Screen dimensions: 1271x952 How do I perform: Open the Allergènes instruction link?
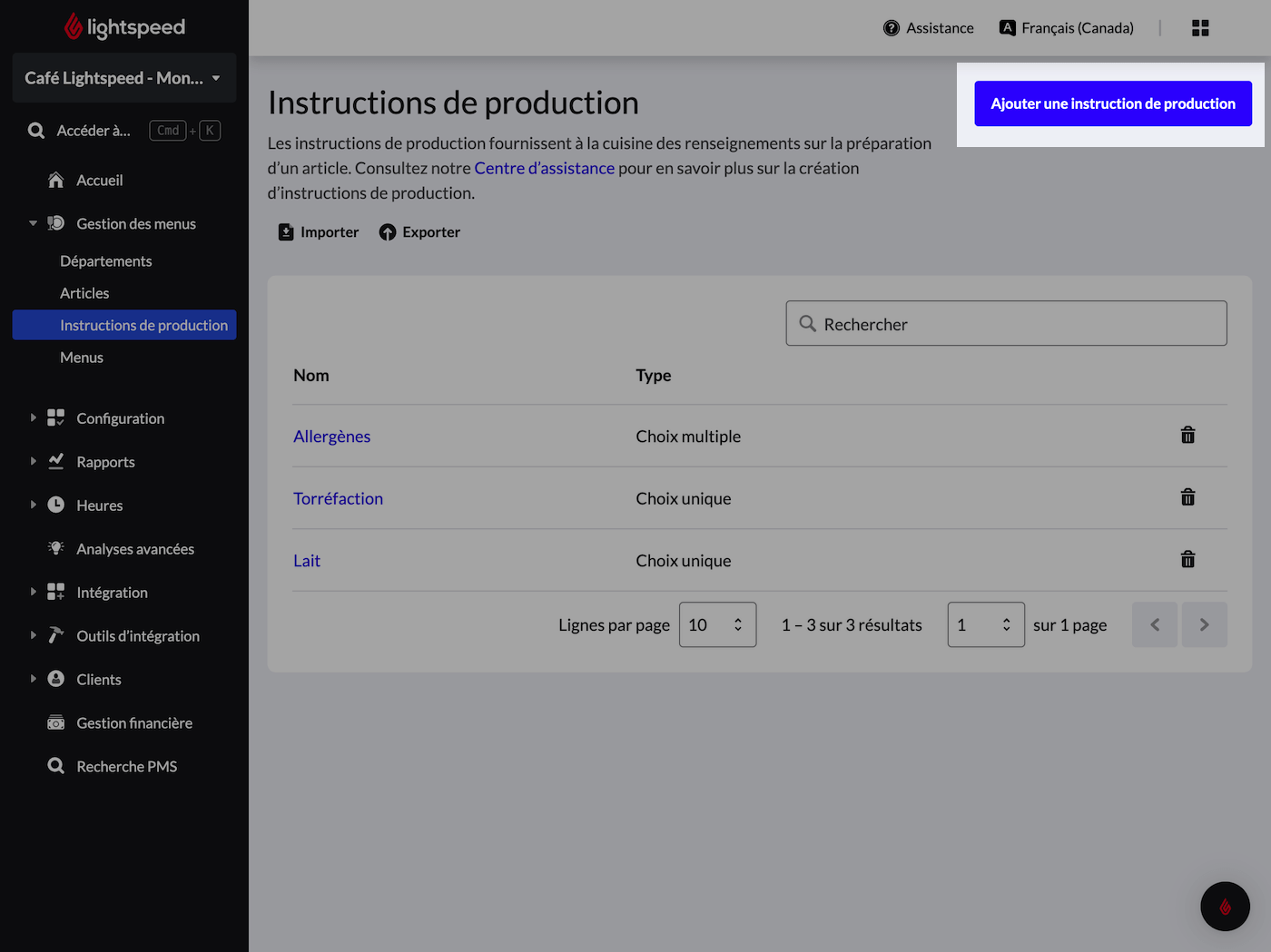pyautogui.click(x=331, y=437)
